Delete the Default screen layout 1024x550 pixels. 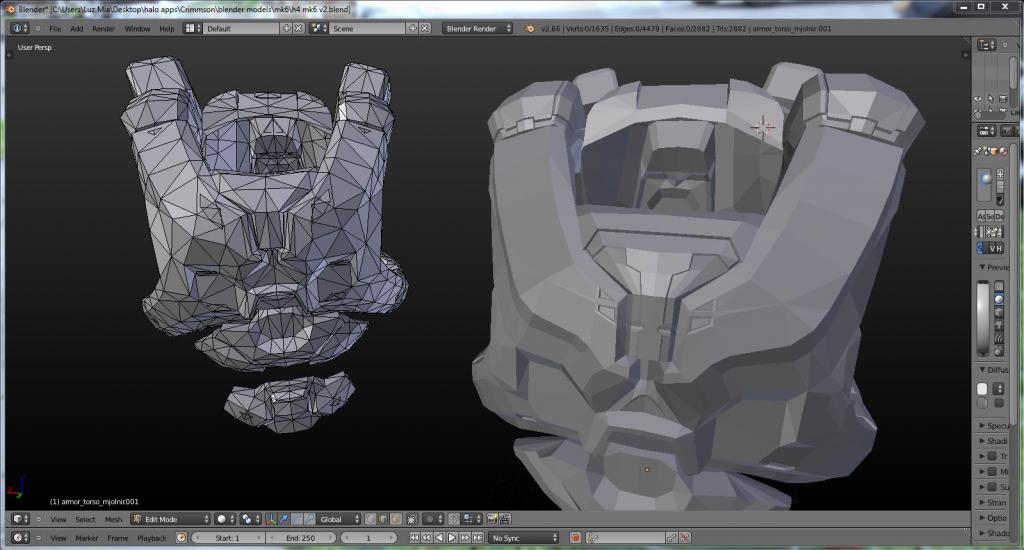(298, 28)
